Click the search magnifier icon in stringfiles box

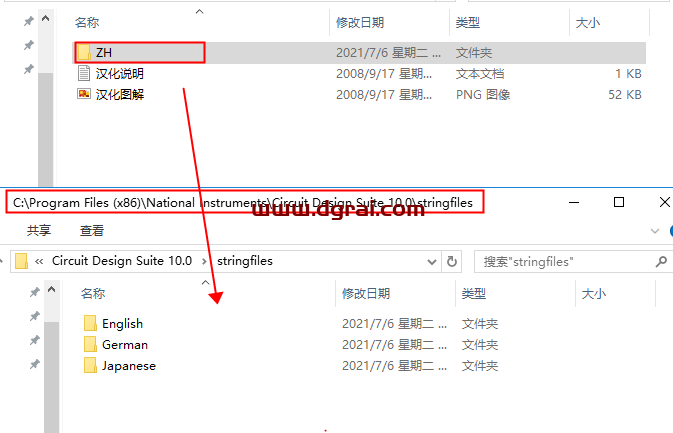[x=661, y=261]
